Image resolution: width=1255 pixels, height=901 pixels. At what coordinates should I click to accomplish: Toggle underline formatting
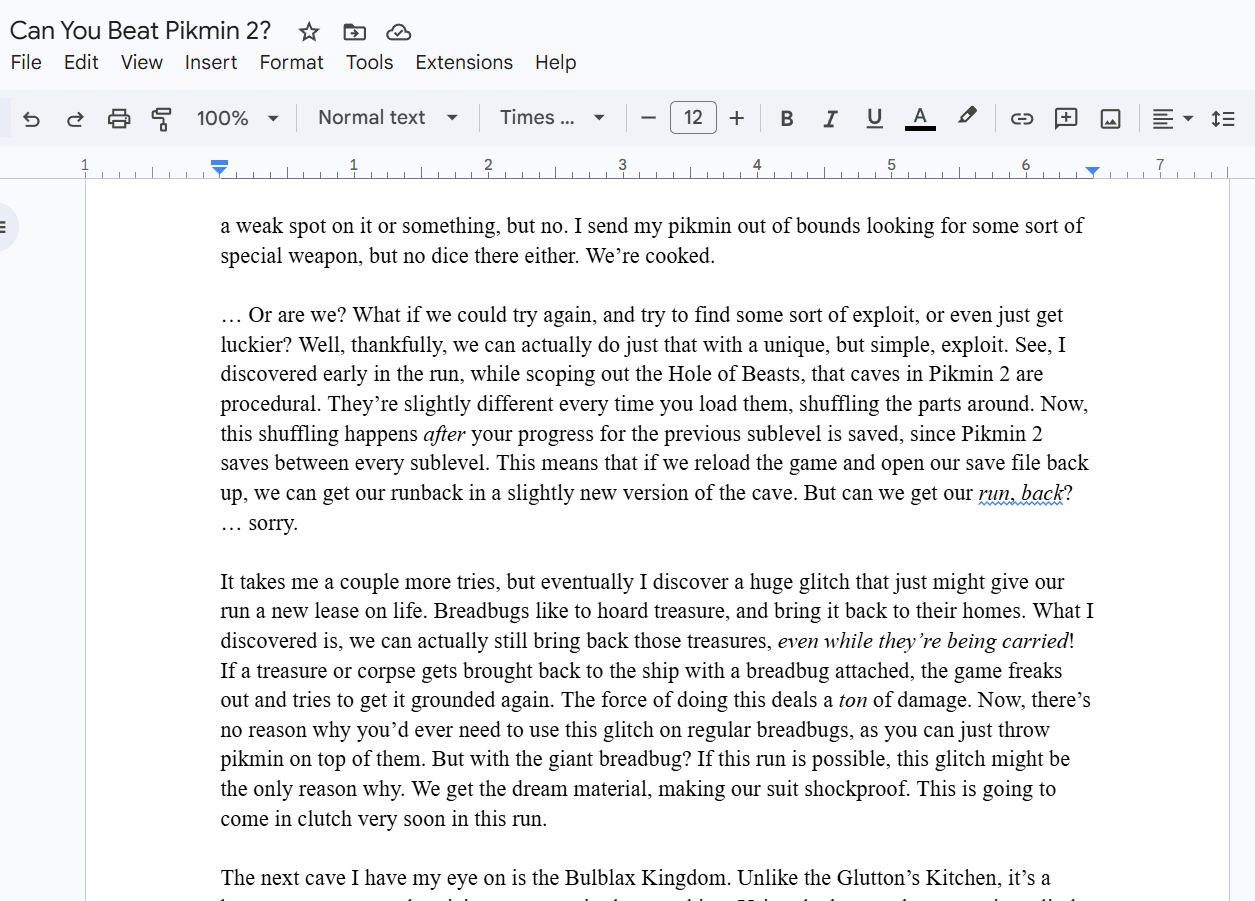click(x=874, y=118)
